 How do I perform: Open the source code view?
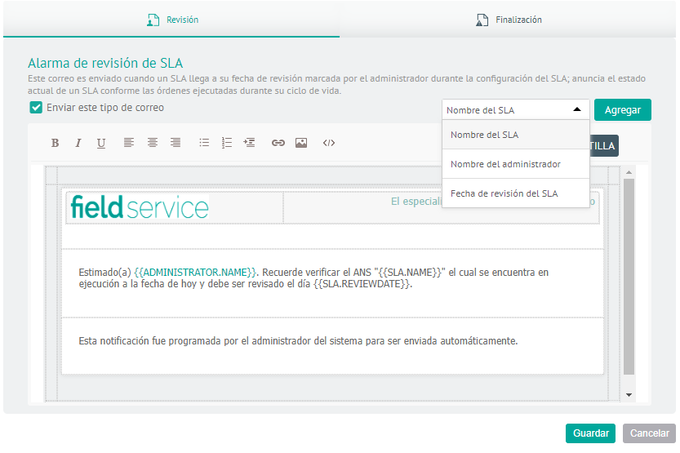329,143
